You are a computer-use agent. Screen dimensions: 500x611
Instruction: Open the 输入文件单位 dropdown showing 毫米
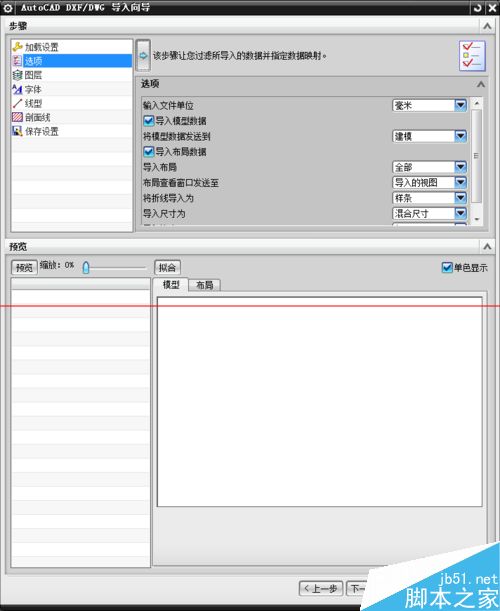click(429, 105)
